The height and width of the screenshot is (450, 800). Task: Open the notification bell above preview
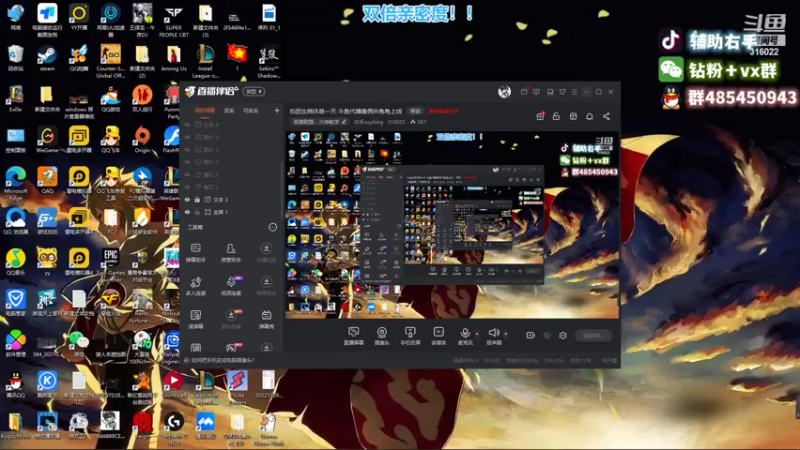(x=589, y=116)
